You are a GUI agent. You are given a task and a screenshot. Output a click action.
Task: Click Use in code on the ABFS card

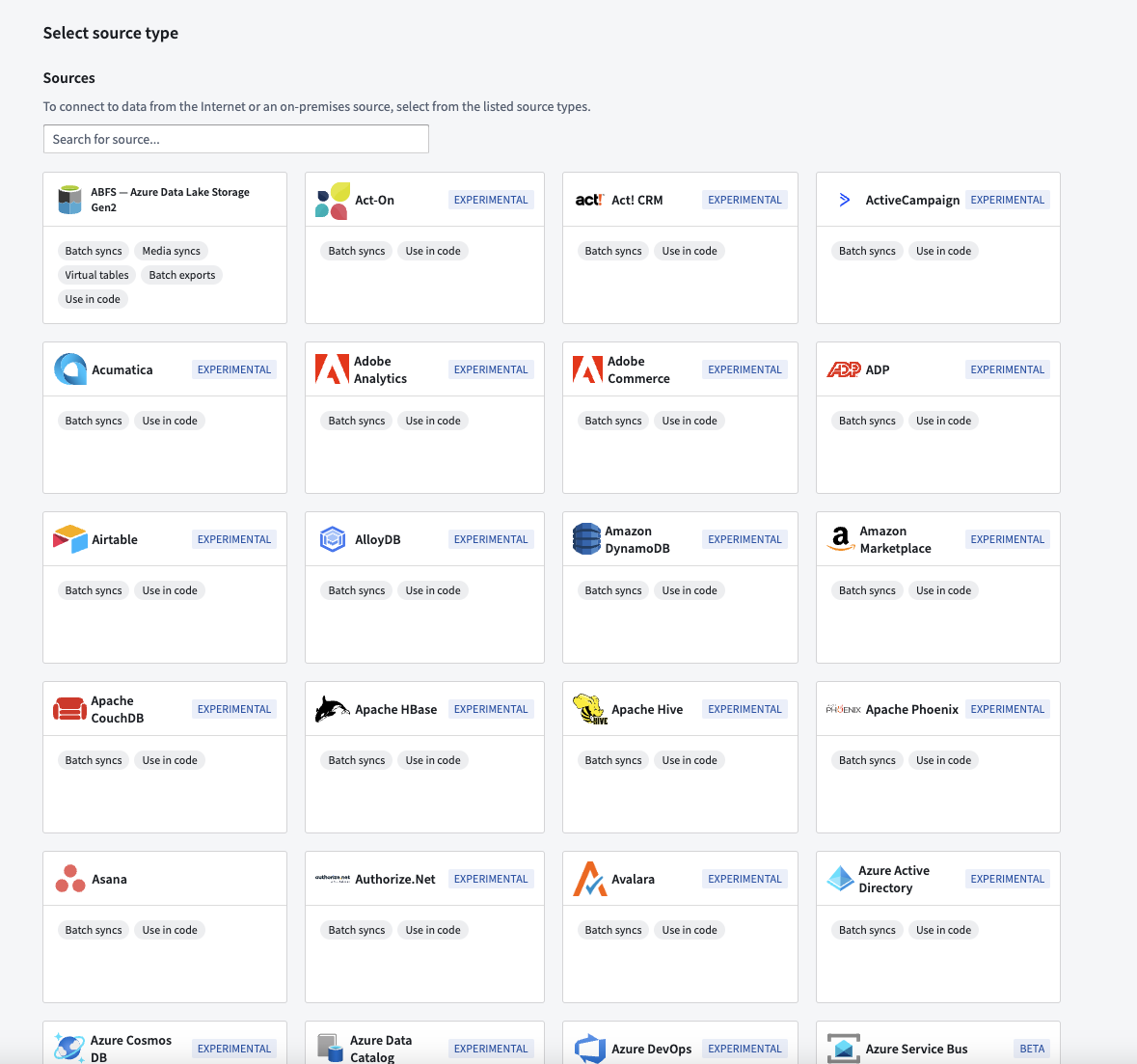pyautogui.click(x=93, y=299)
